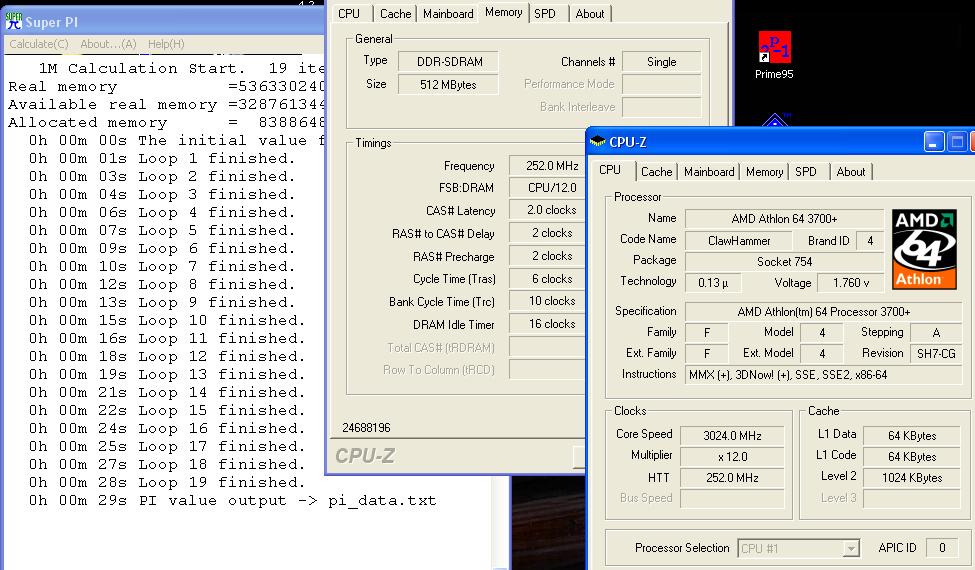This screenshot has width=975, height=570.
Task: Click the Core Speed value 3024.0 MHz
Action: coord(732,436)
